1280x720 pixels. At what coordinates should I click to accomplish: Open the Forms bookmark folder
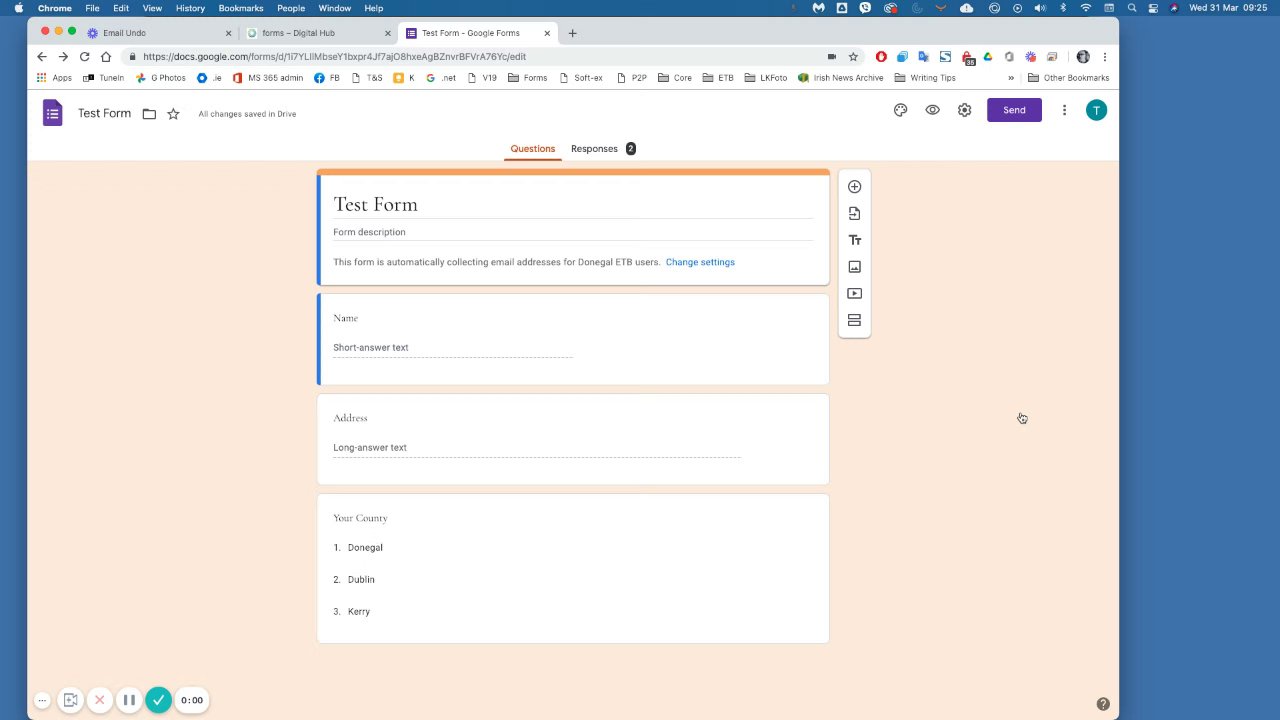[x=527, y=78]
